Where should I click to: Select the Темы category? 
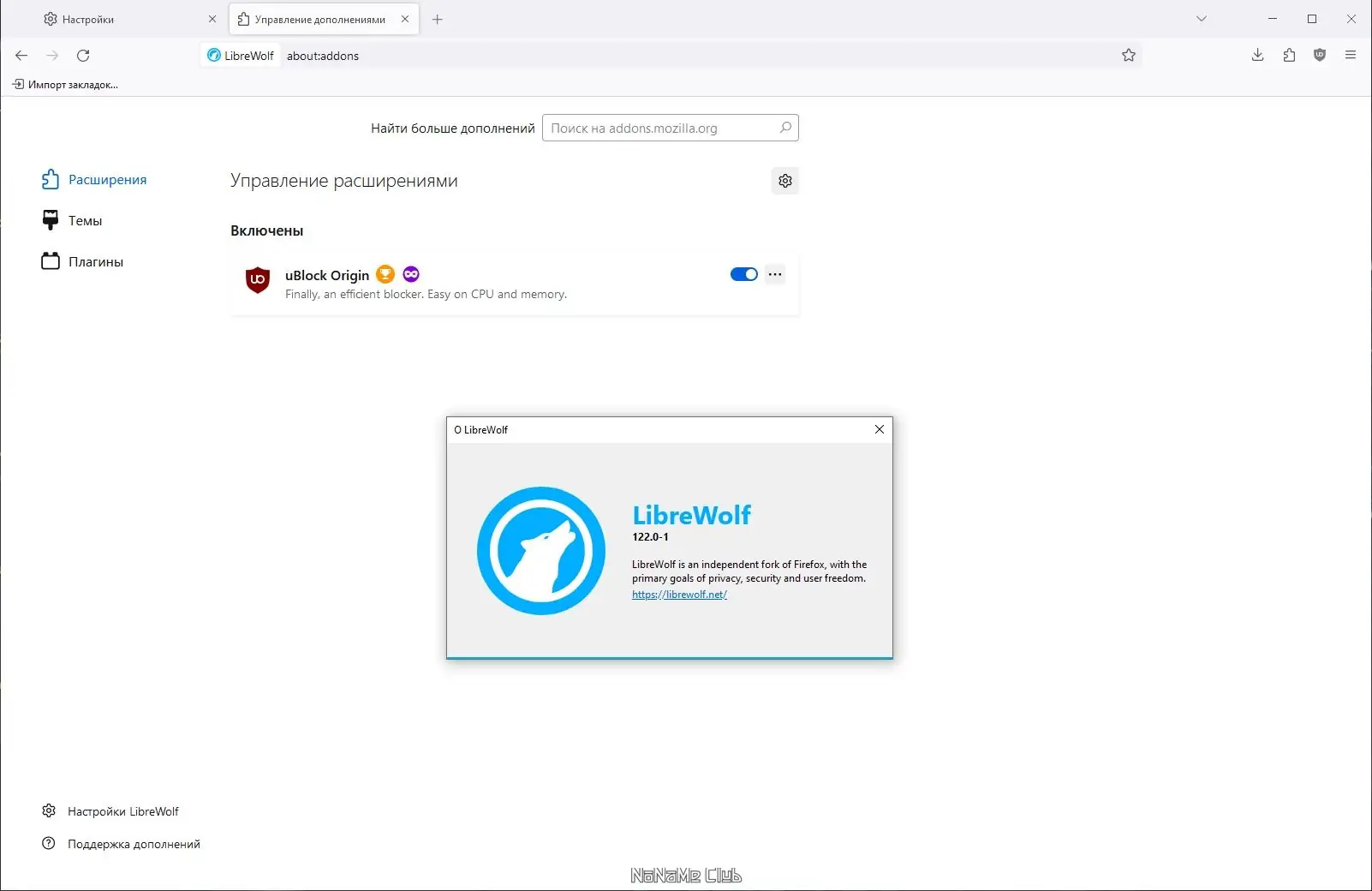(x=72, y=220)
